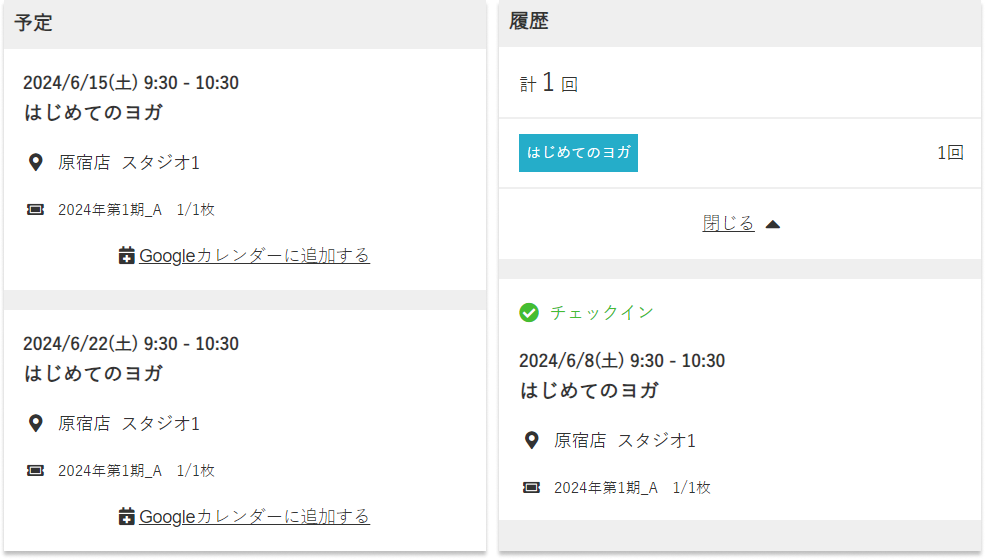The width and height of the screenshot is (985, 559).
Task: Click ticket icon in June 15 reservation
Action: (x=36, y=210)
